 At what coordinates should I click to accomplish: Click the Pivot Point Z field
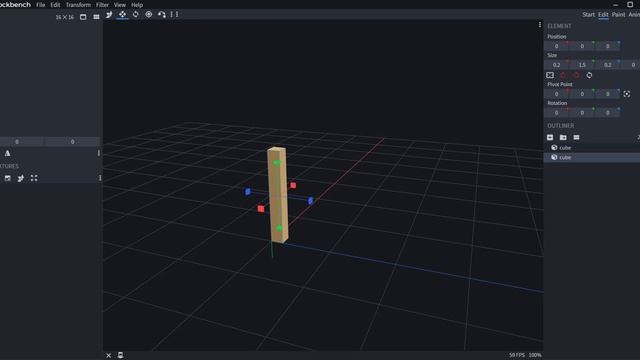608,94
